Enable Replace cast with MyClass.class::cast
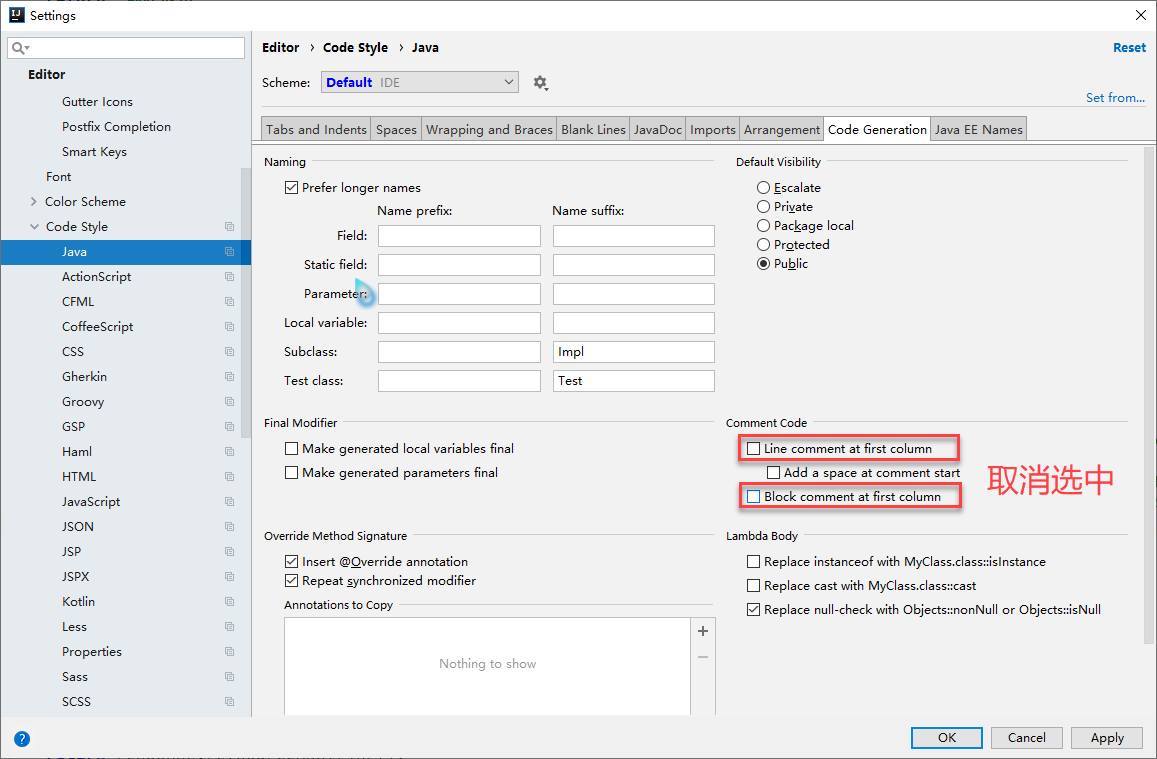This screenshot has width=1157, height=759. point(753,586)
